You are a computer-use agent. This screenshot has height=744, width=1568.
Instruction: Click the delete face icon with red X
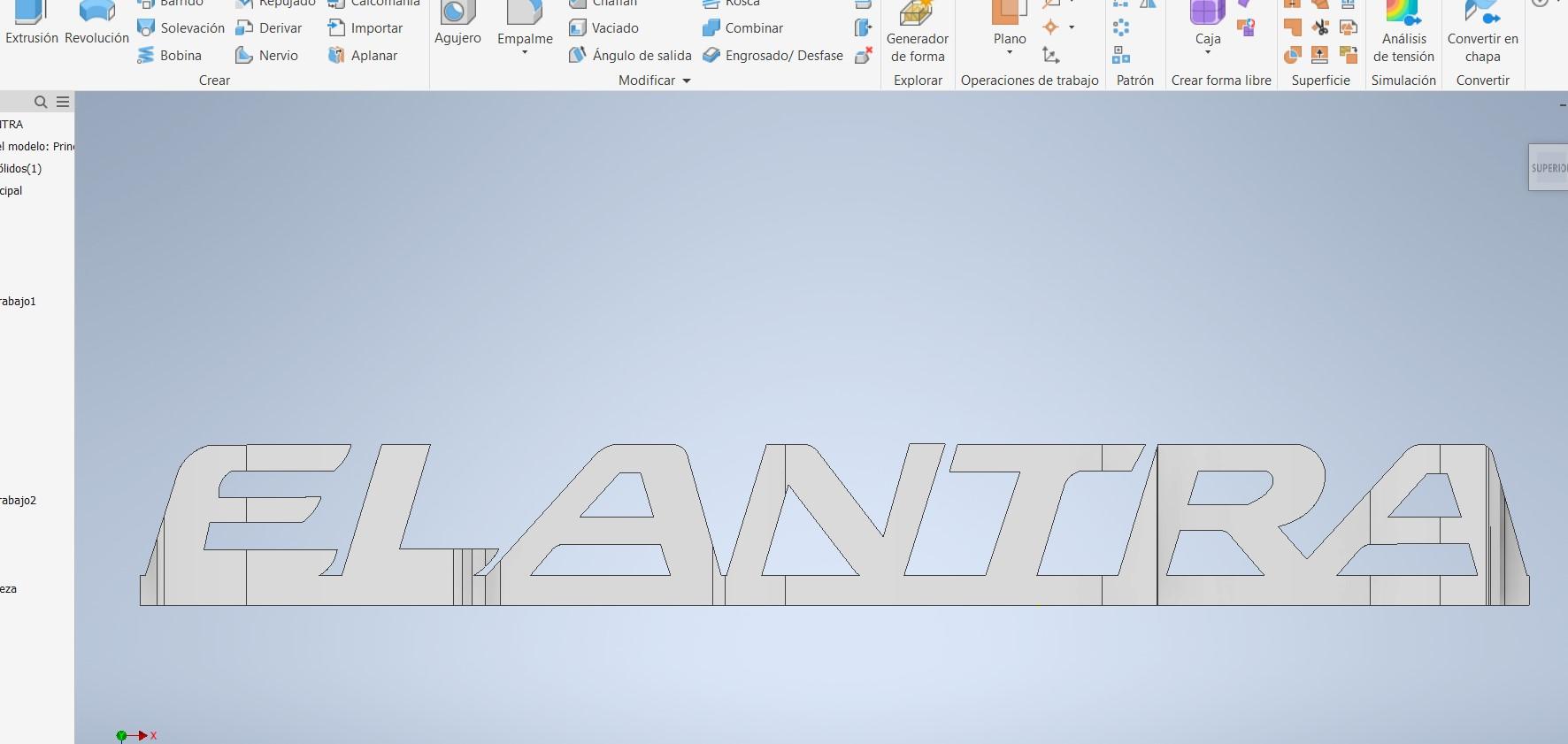[x=864, y=56]
